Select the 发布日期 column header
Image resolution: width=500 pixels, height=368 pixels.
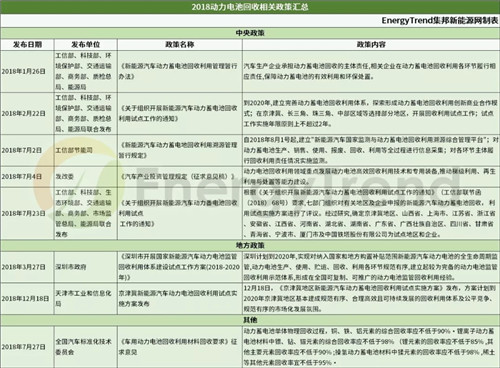(x=27, y=45)
